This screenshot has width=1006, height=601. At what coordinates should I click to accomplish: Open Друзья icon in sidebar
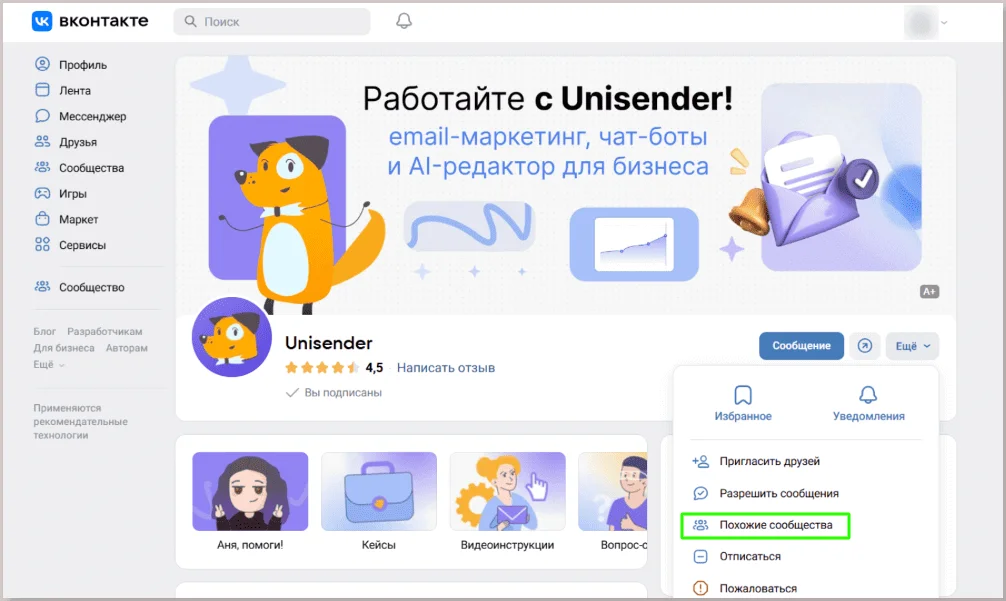[x=42, y=141]
